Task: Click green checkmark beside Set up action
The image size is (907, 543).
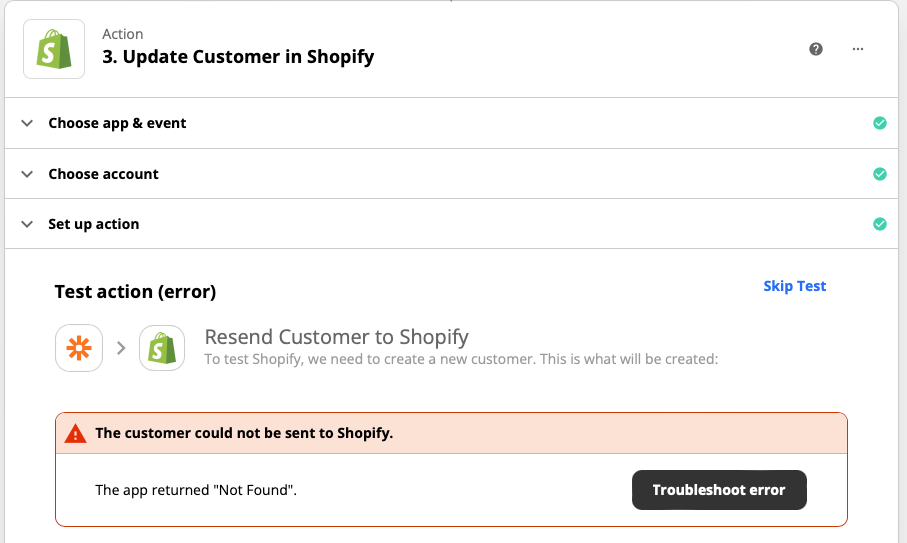Action: [880, 224]
